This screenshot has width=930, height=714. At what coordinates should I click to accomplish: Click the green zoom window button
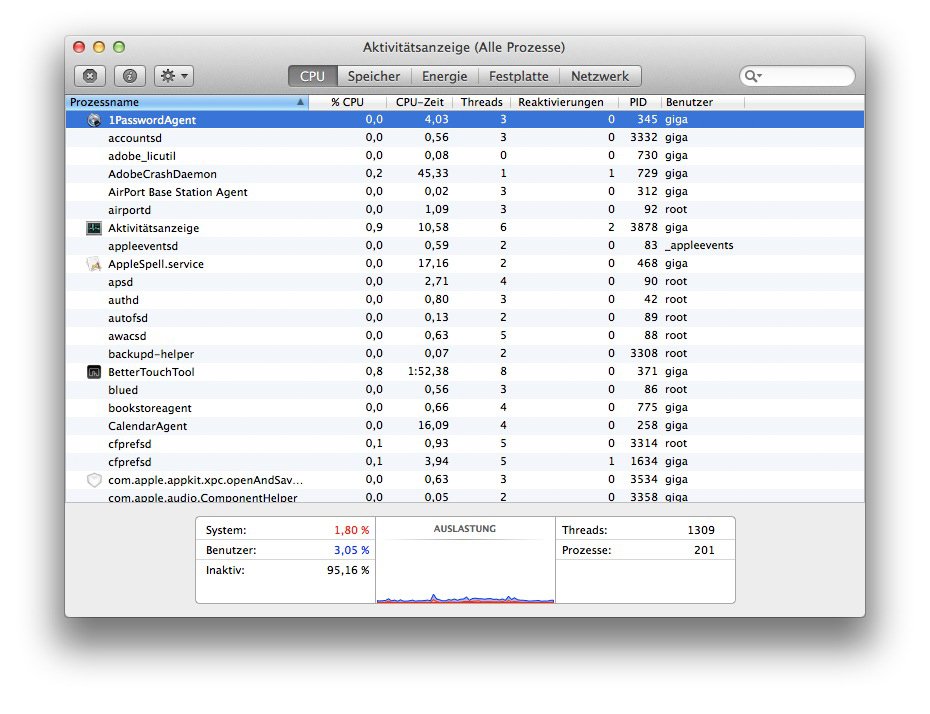(119, 47)
